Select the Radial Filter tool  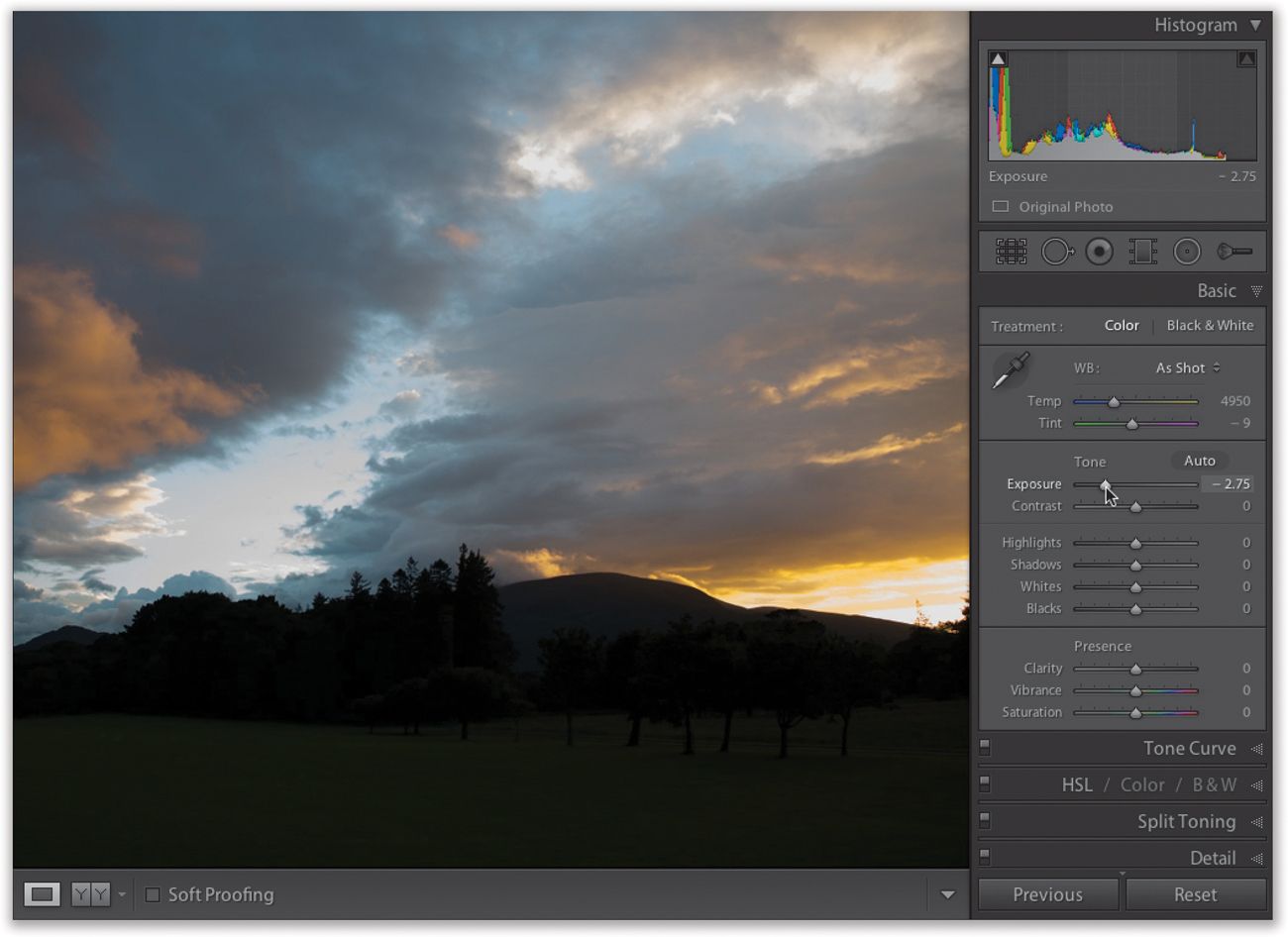click(1187, 252)
